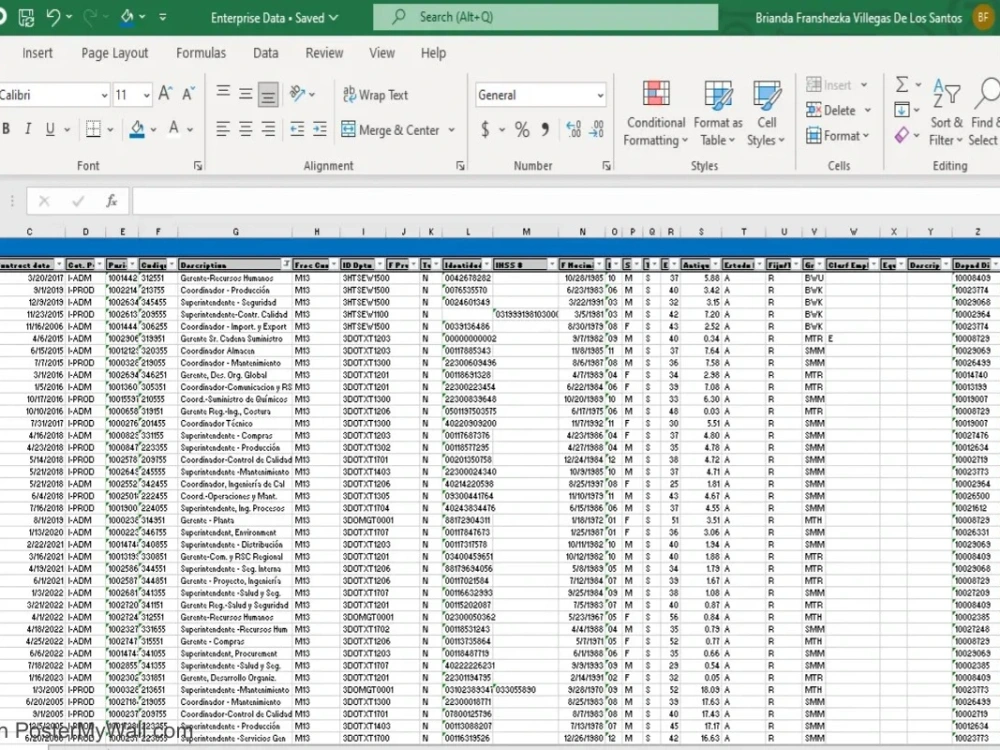Open the View tab
Screen dimensions: 1000x750
click(382, 53)
